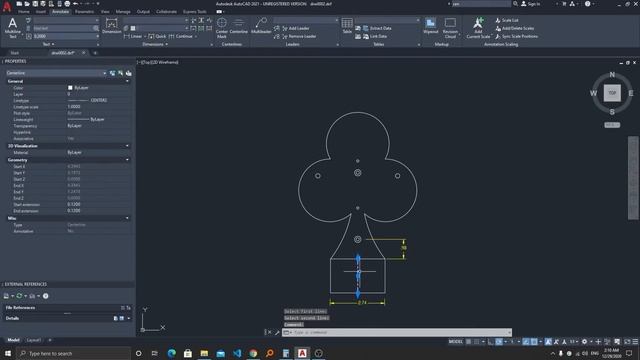Viewport: 640px width, 360px height.
Task: Collapse the 3D Visualization section
Action: pos(127,146)
